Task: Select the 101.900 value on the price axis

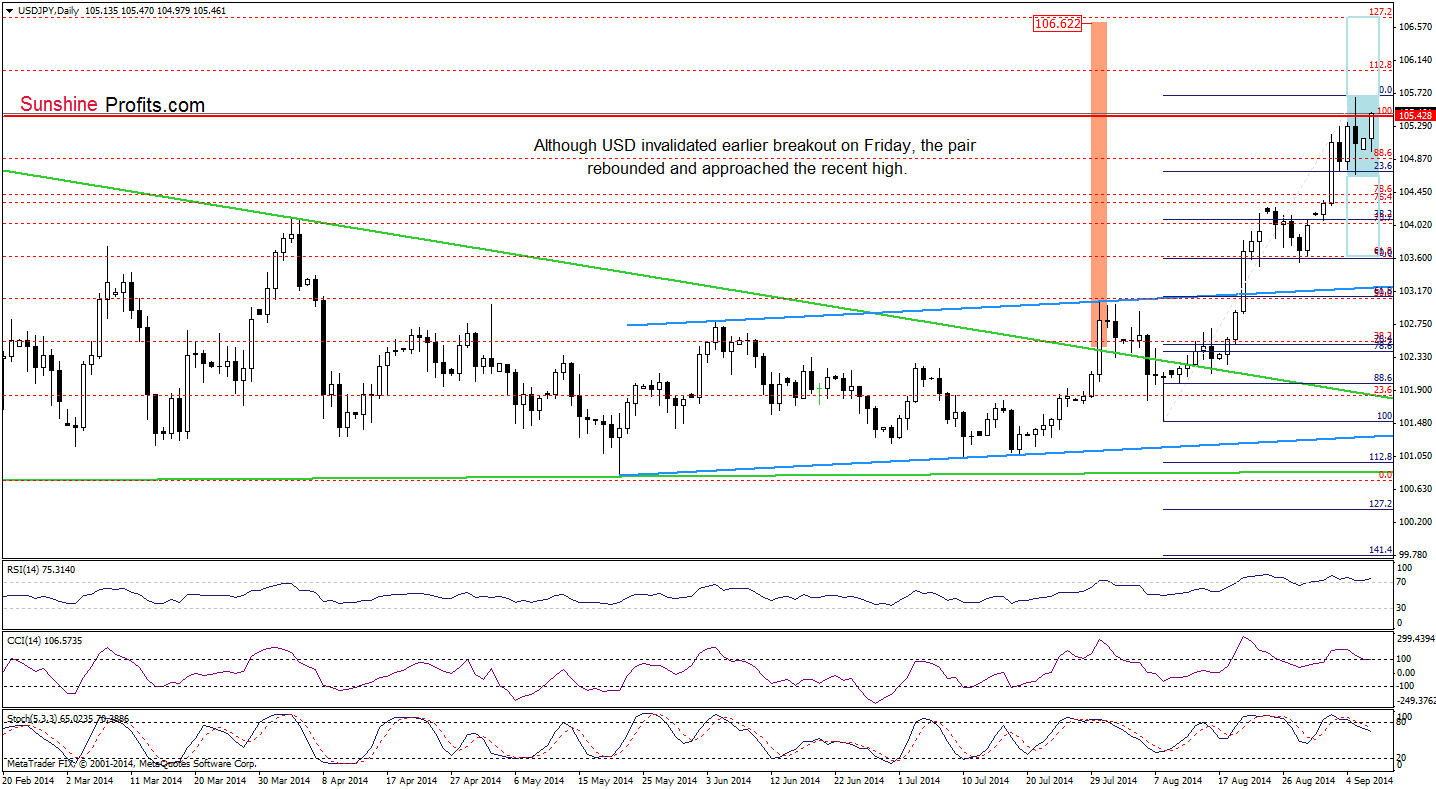Action: (1414, 390)
